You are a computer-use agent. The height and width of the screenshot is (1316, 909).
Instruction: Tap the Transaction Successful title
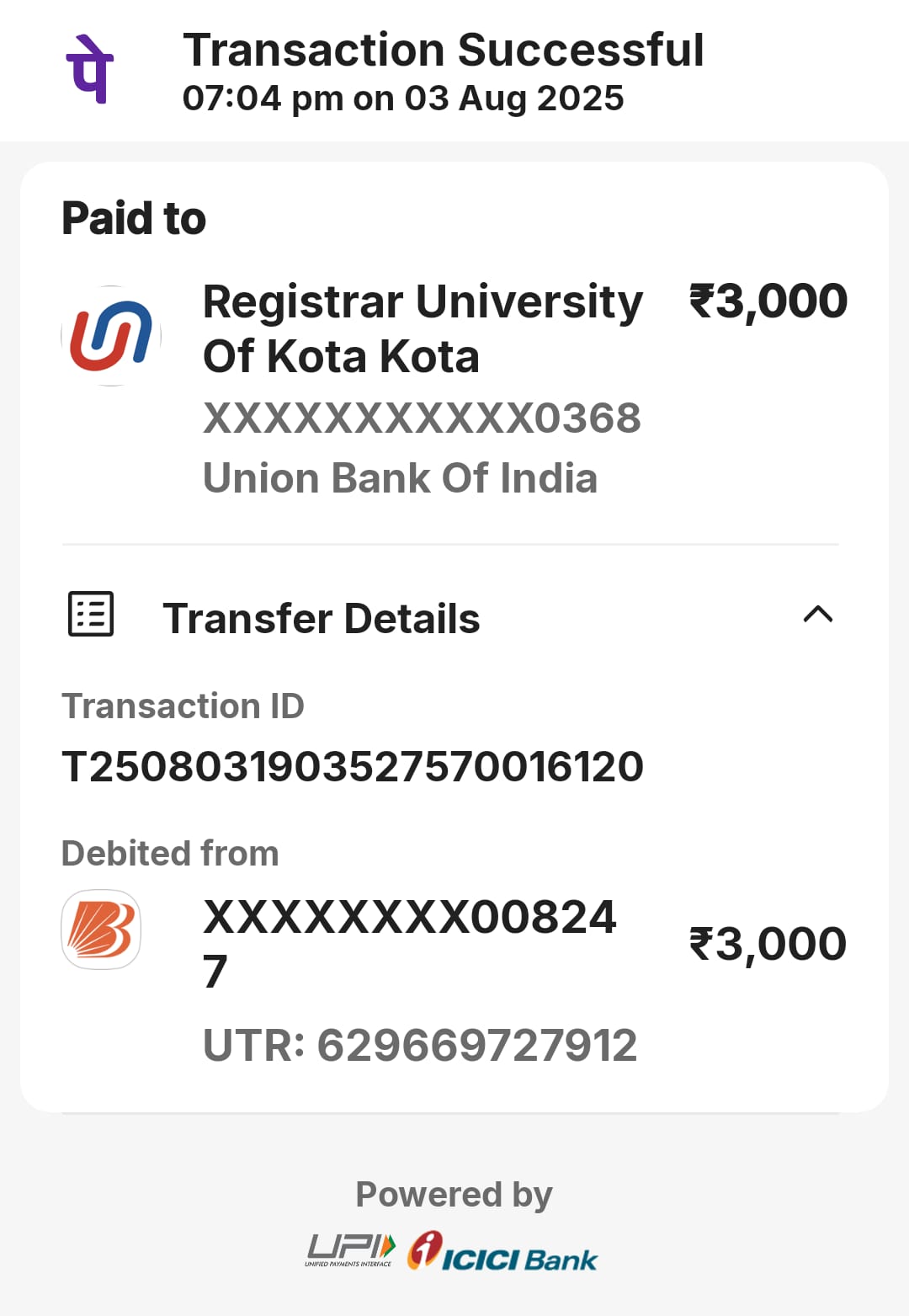(443, 50)
